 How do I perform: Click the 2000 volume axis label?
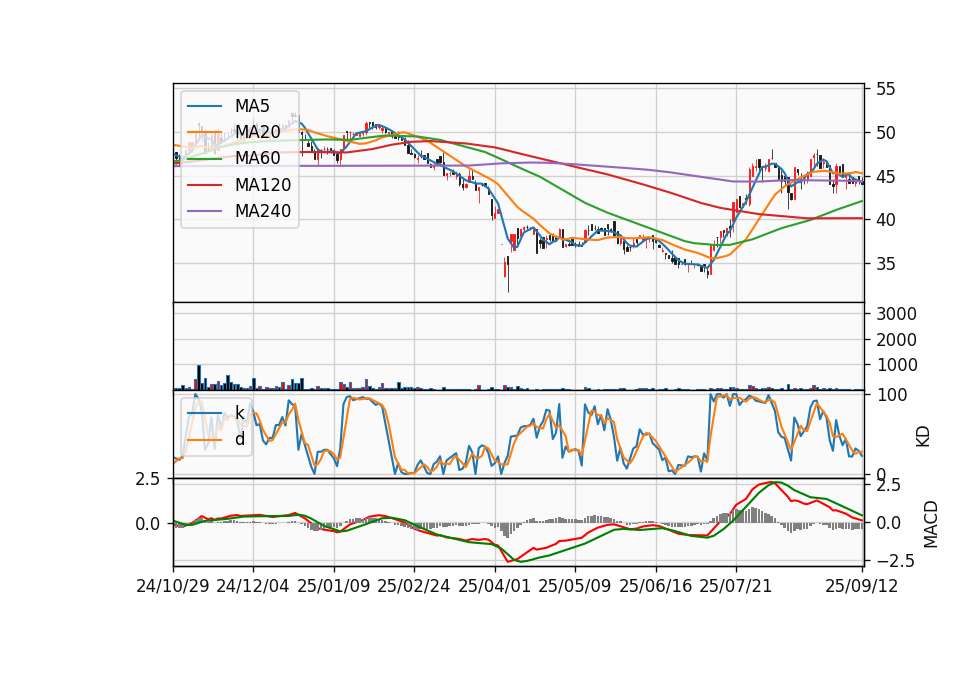(x=896, y=340)
